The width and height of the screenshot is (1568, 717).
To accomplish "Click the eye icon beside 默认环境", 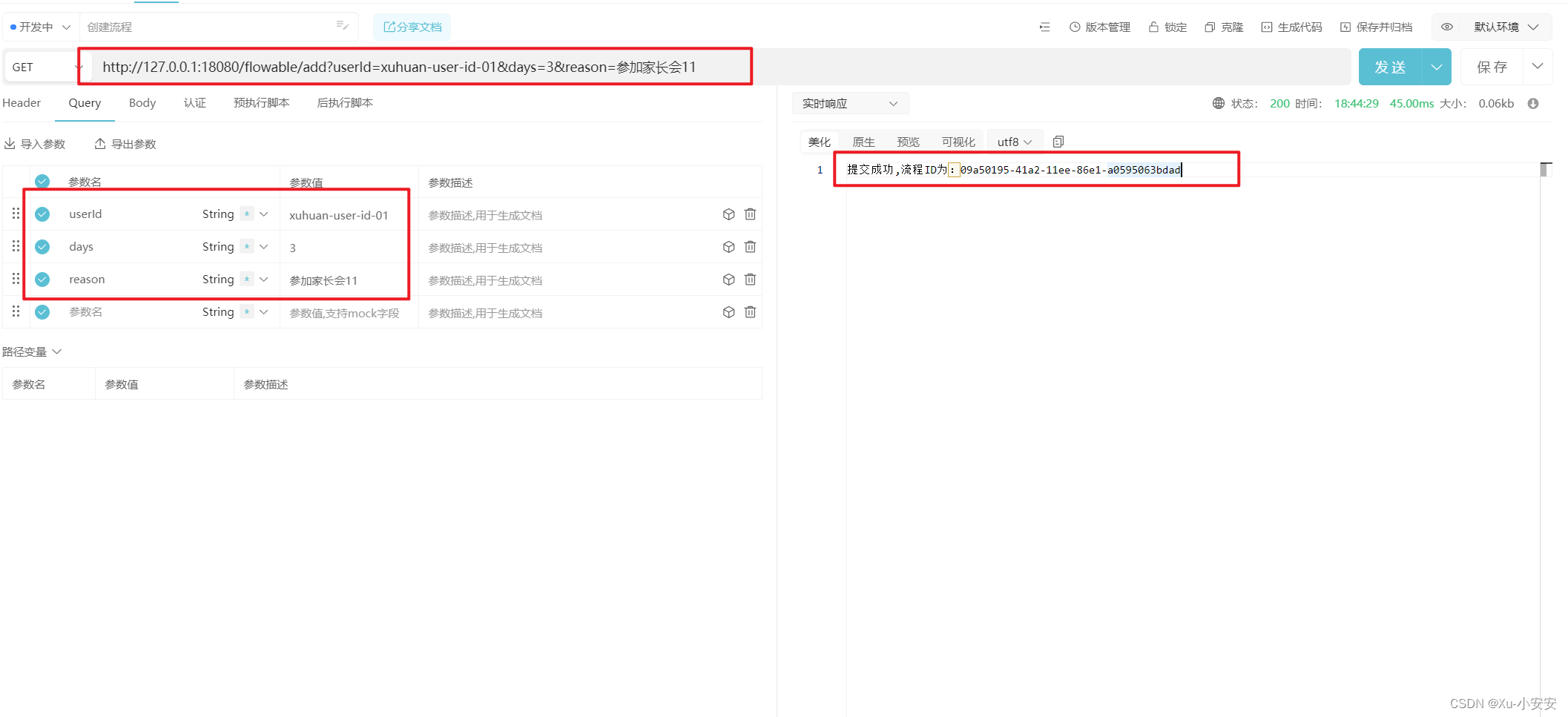I will (1446, 27).
